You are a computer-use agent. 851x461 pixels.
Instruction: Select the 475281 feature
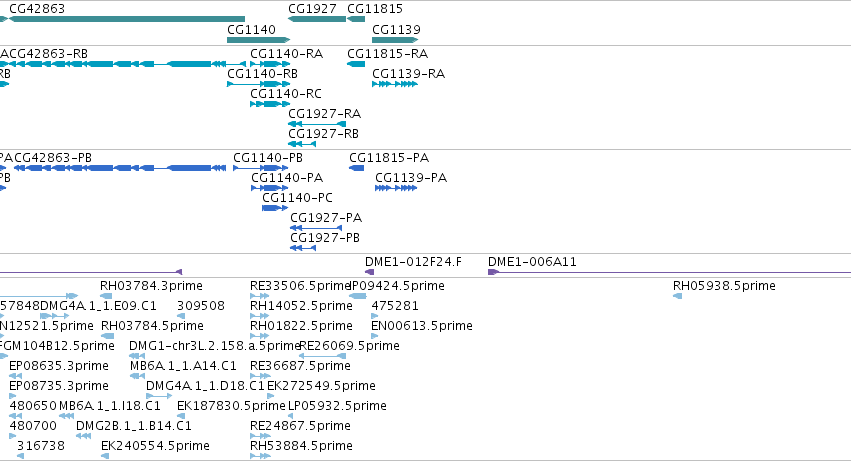374,316
